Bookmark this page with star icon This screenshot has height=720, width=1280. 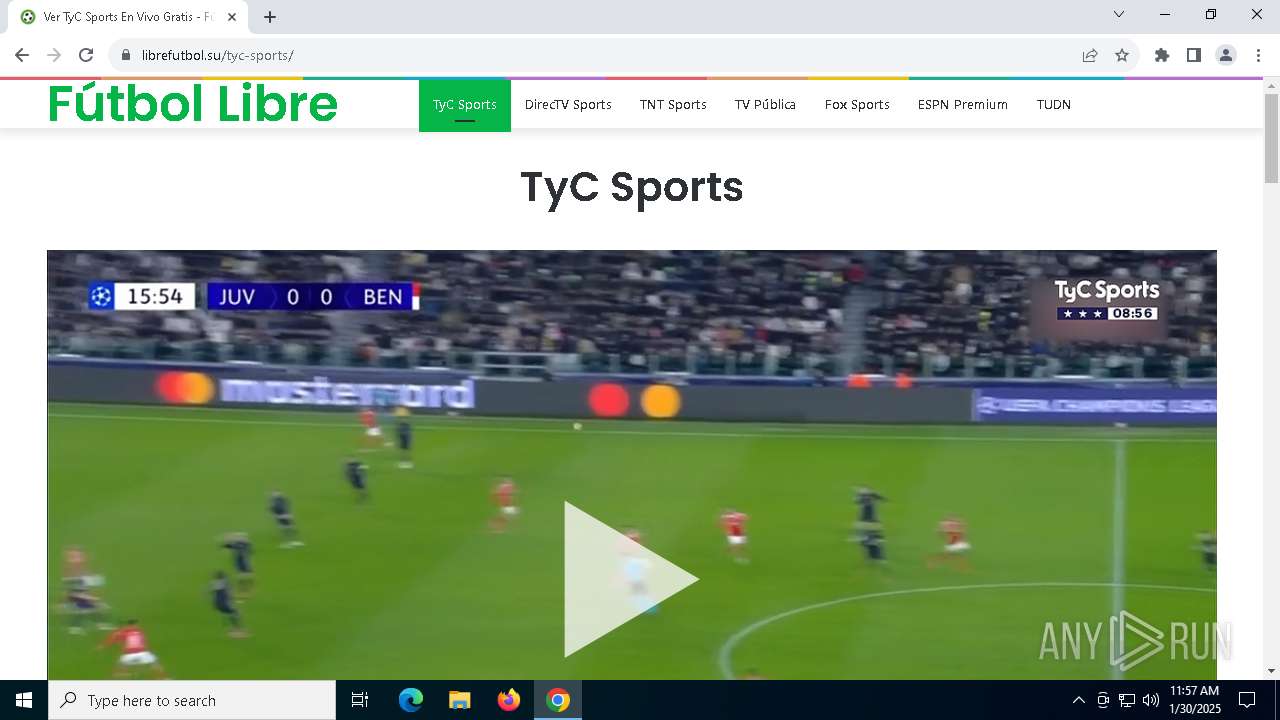pos(1122,55)
